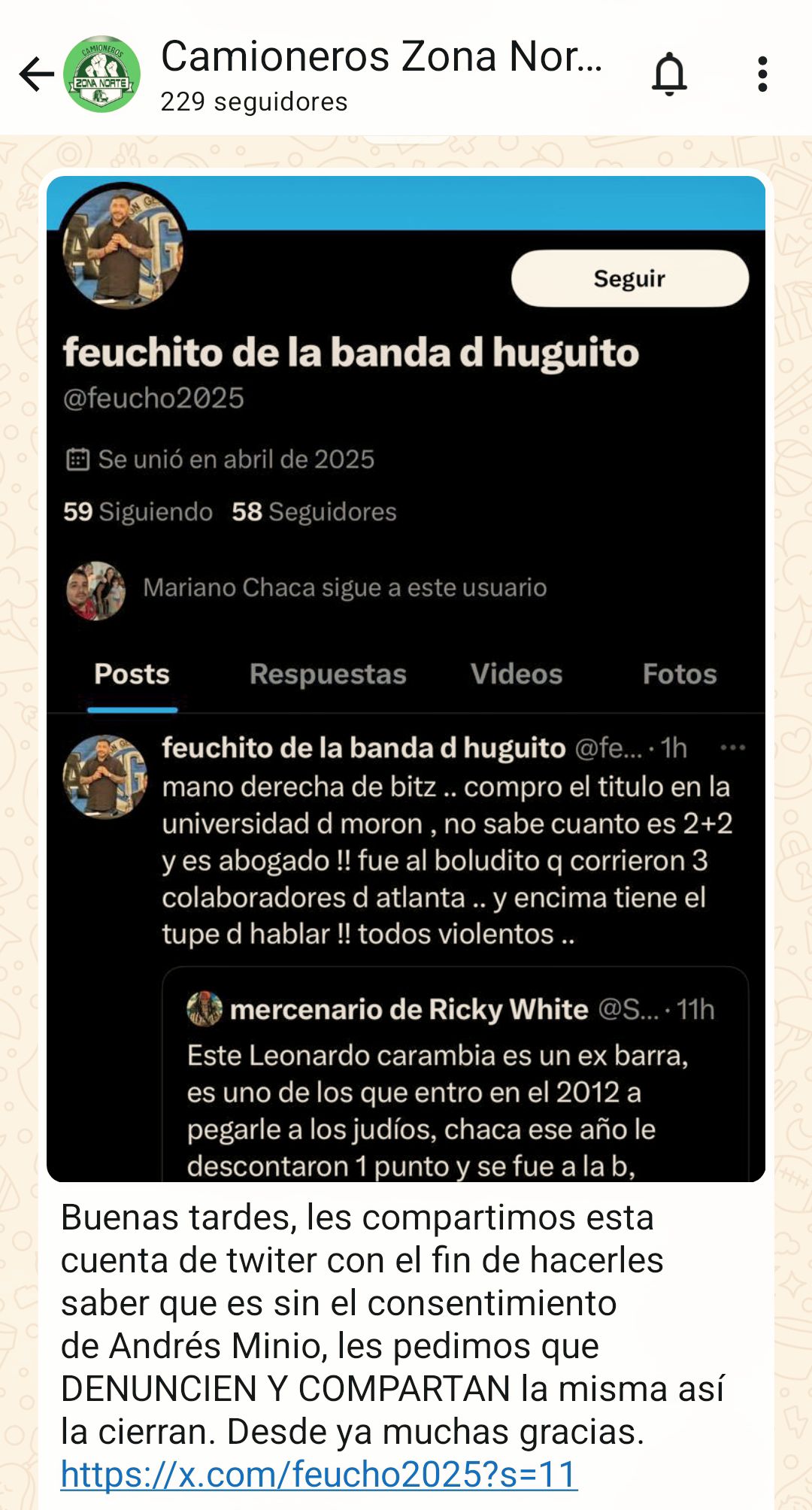
Task: Tap the calendar icon beside join date
Action: (77, 459)
